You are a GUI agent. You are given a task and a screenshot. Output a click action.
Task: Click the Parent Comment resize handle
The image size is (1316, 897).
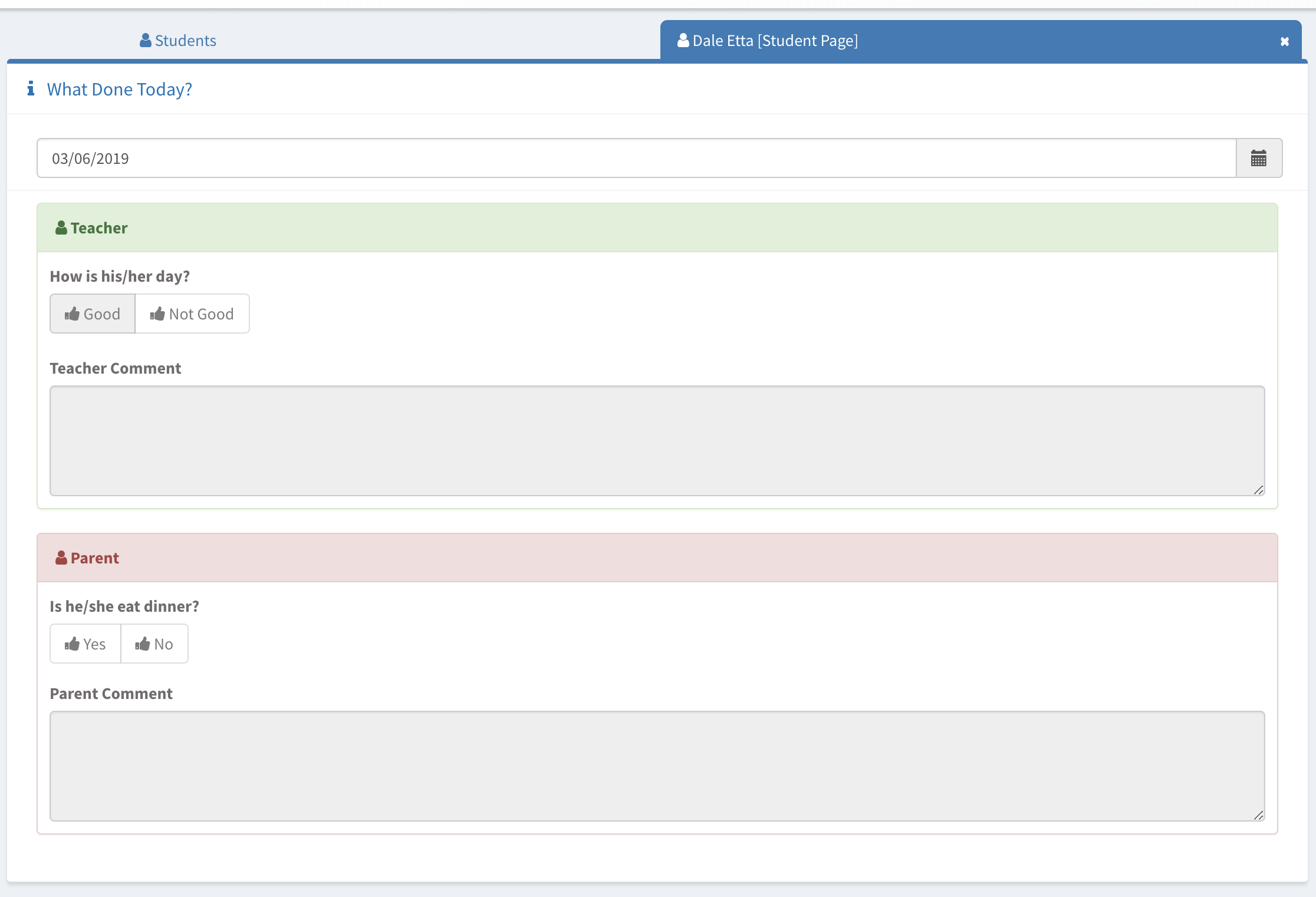coord(1258,815)
